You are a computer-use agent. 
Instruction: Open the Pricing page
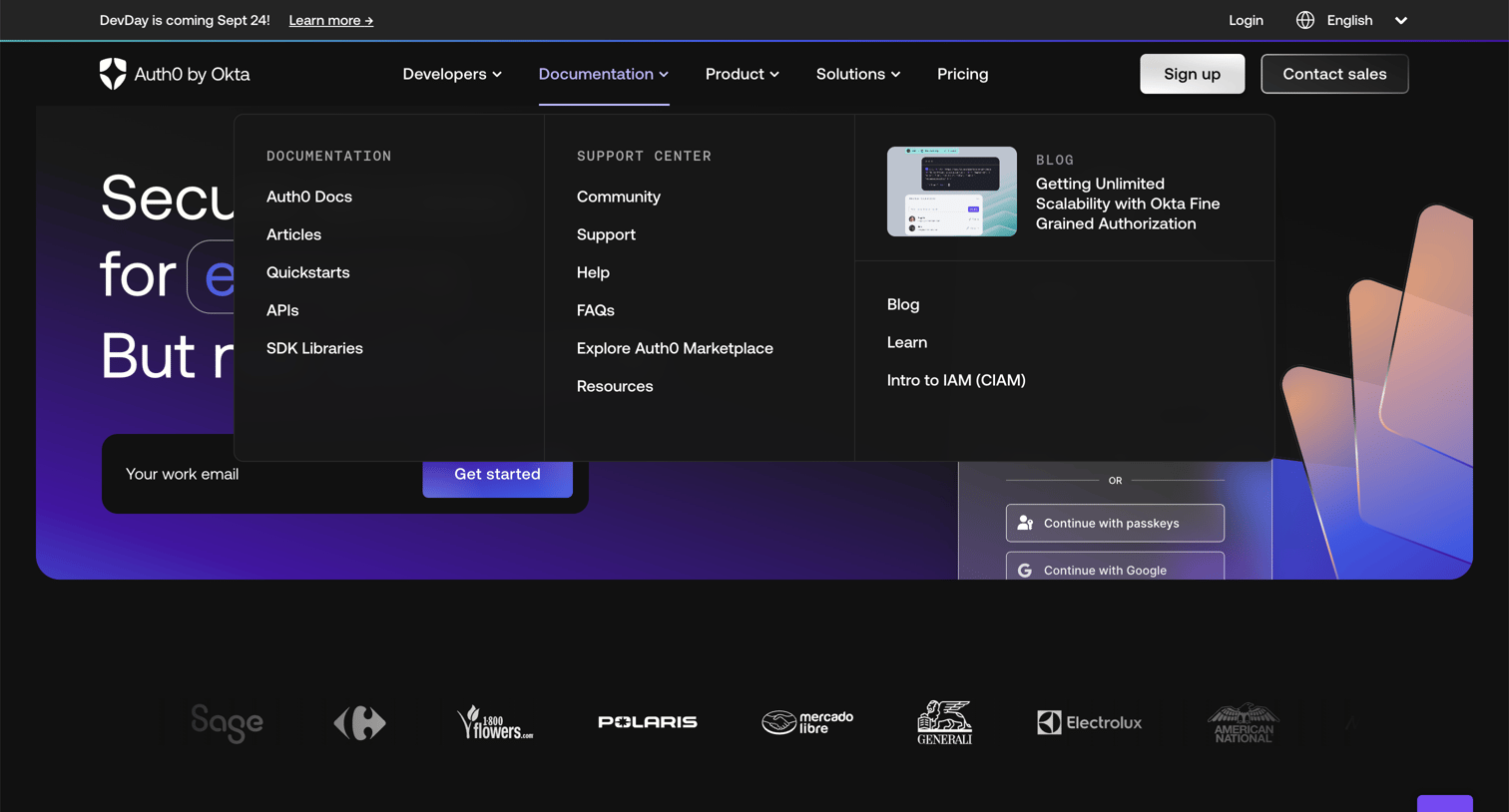[x=963, y=74]
